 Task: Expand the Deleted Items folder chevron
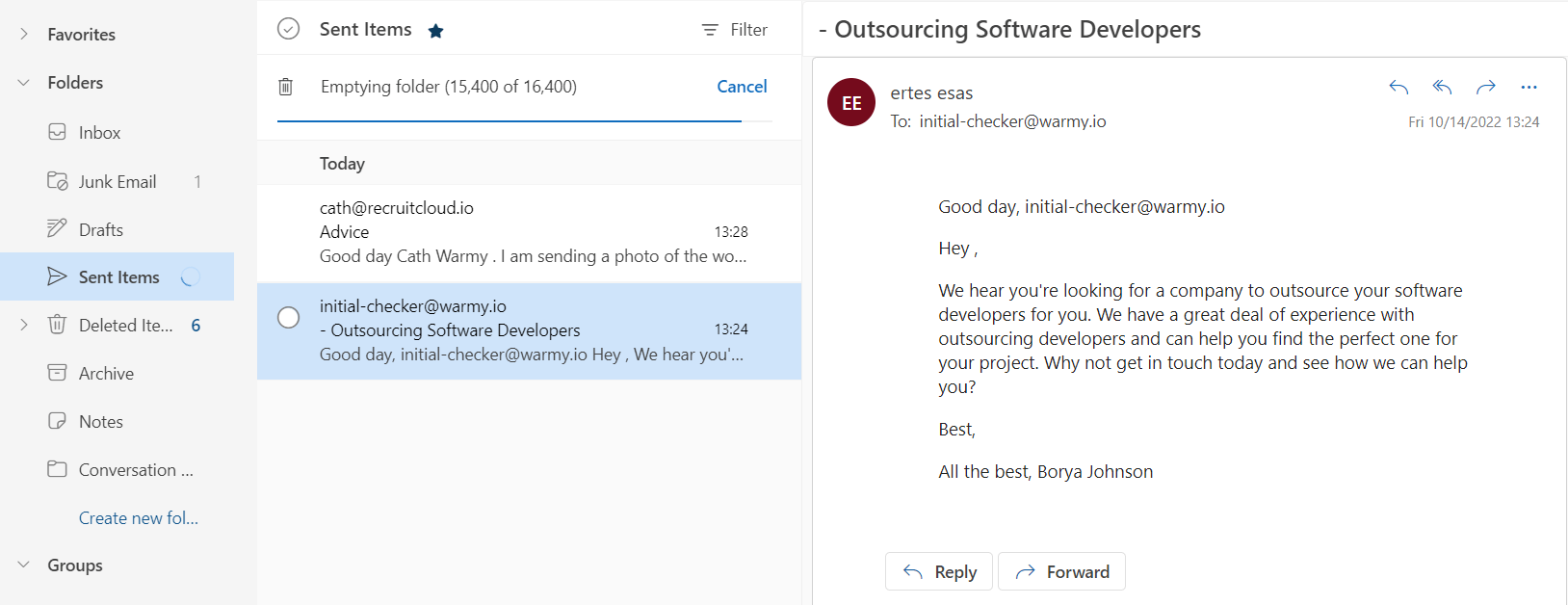pos(24,326)
